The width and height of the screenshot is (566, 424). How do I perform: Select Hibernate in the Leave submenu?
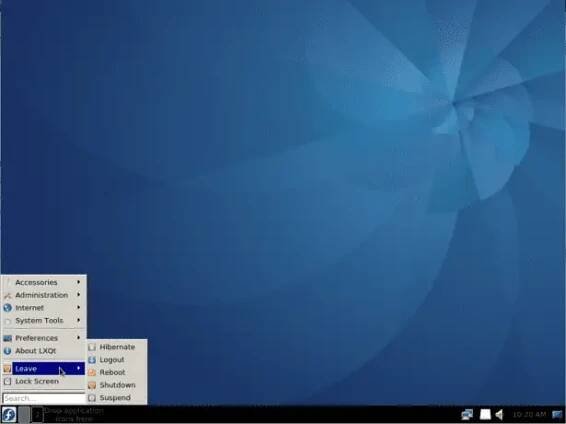coord(117,347)
